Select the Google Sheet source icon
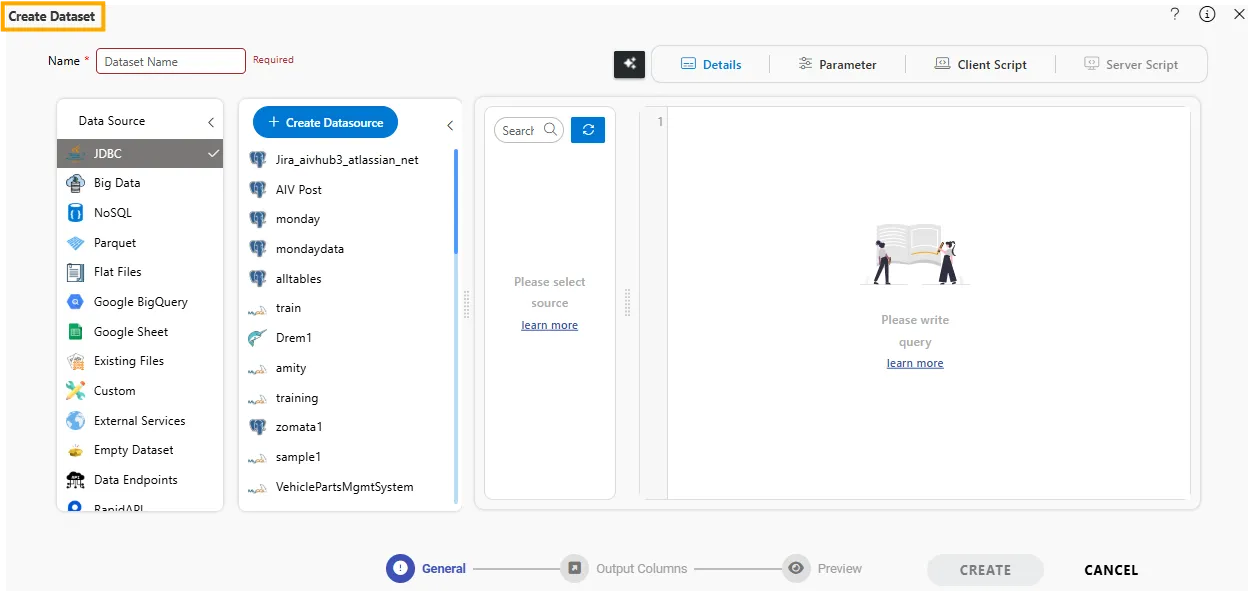The image size is (1248, 591). pyautogui.click(x=75, y=332)
